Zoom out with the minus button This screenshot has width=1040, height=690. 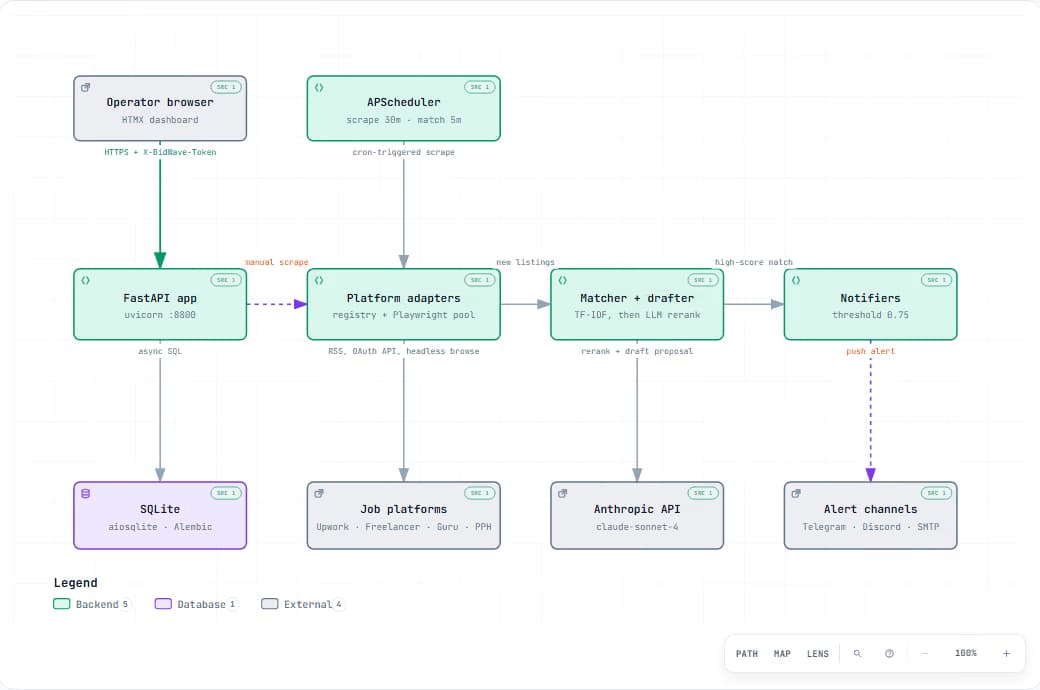(x=925, y=654)
